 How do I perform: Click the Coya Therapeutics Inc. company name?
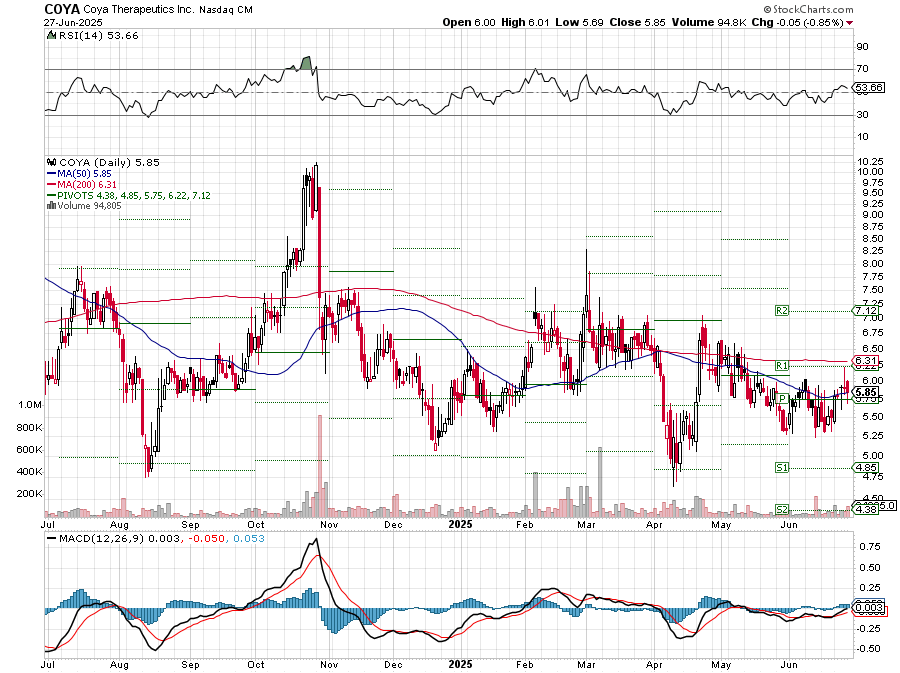coord(139,10)
